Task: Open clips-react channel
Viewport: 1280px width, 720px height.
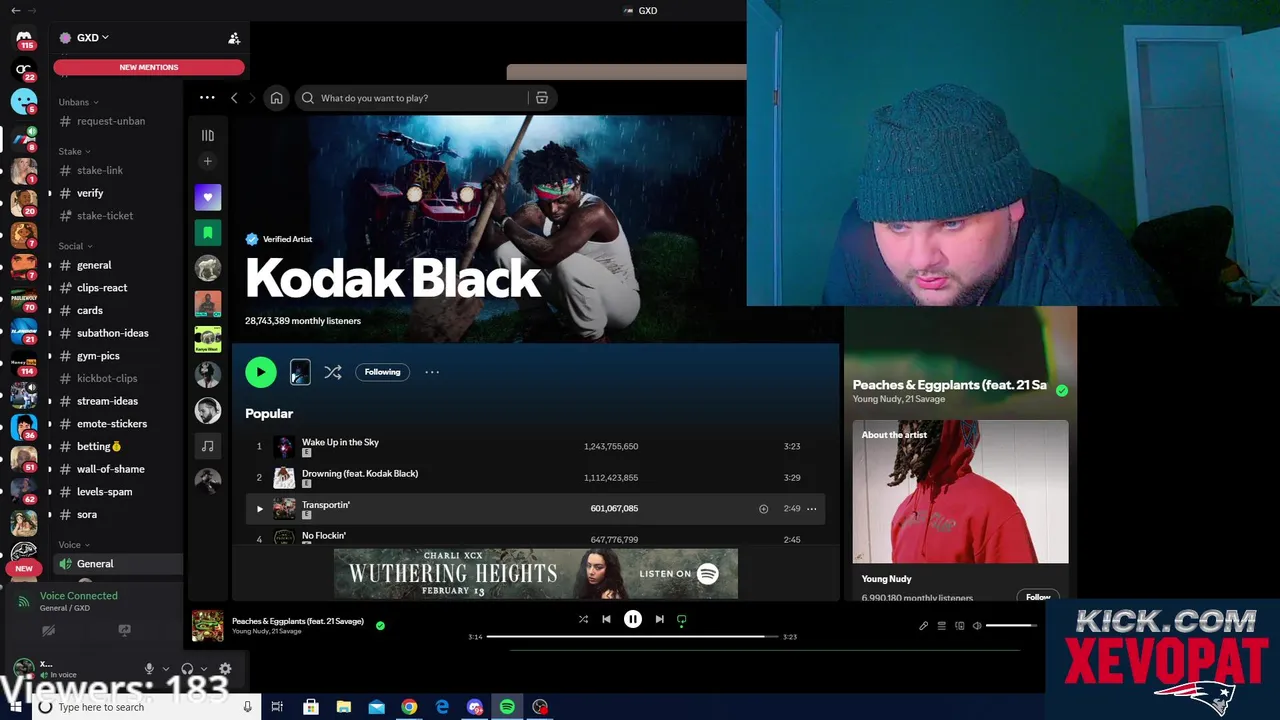Action: coord(102,288)
